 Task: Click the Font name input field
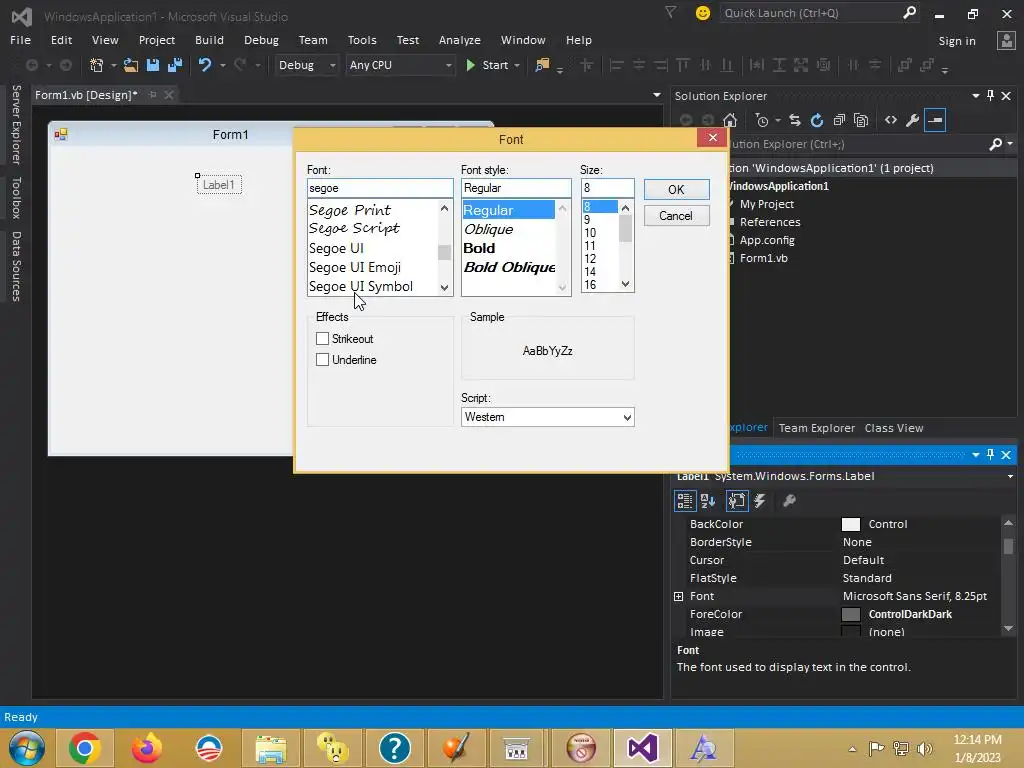click(379, 188)
